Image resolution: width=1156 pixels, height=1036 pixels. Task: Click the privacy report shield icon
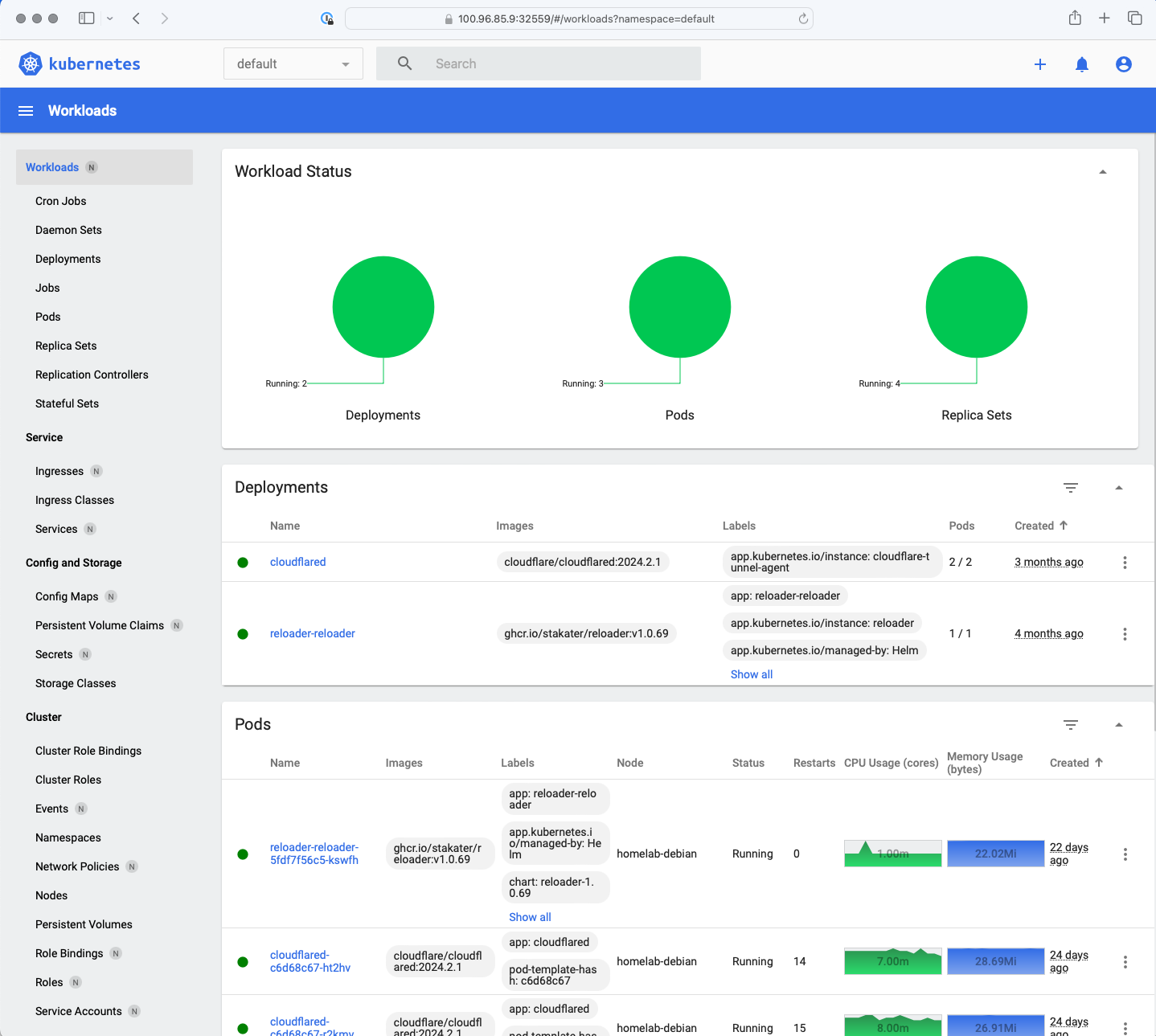[326, 18]
